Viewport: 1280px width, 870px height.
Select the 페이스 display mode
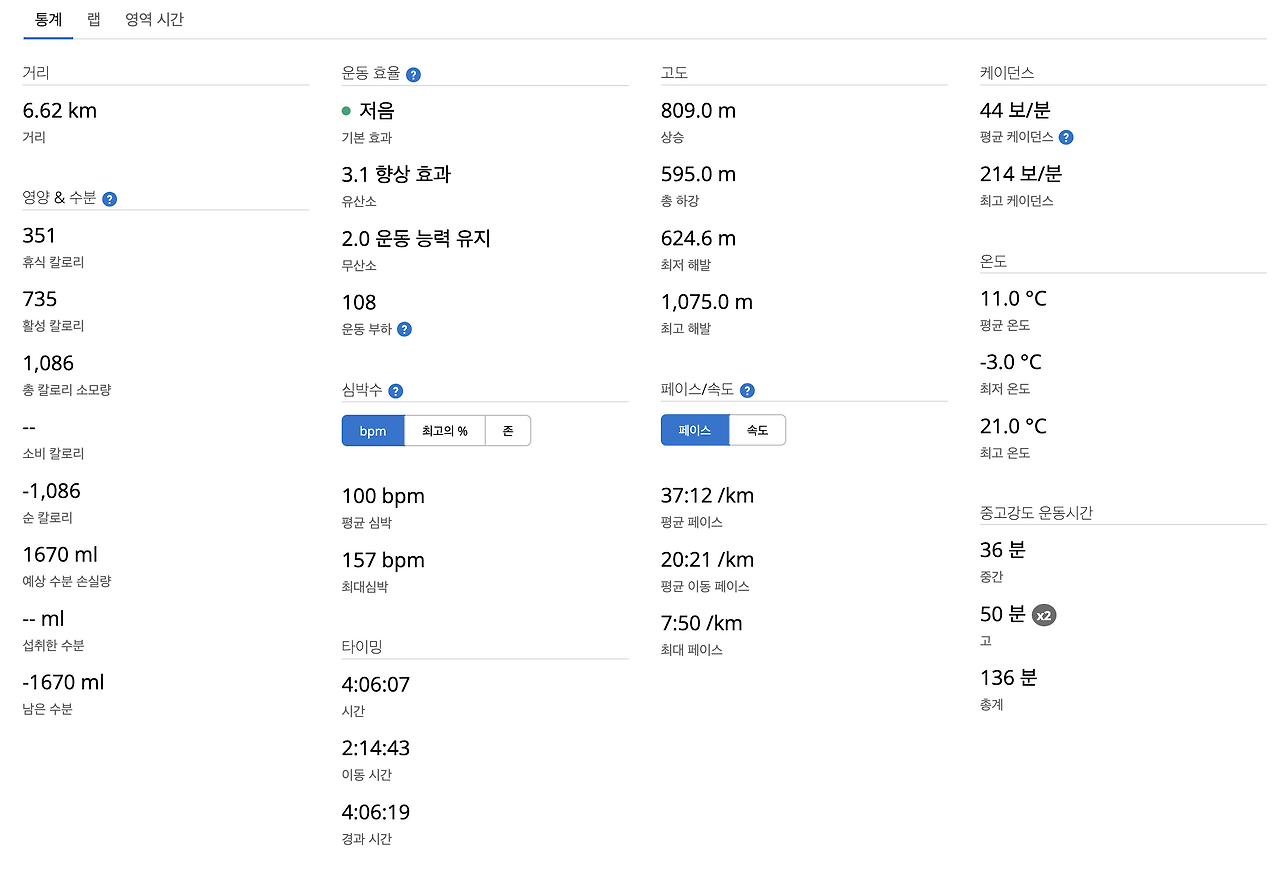[694, 430]
